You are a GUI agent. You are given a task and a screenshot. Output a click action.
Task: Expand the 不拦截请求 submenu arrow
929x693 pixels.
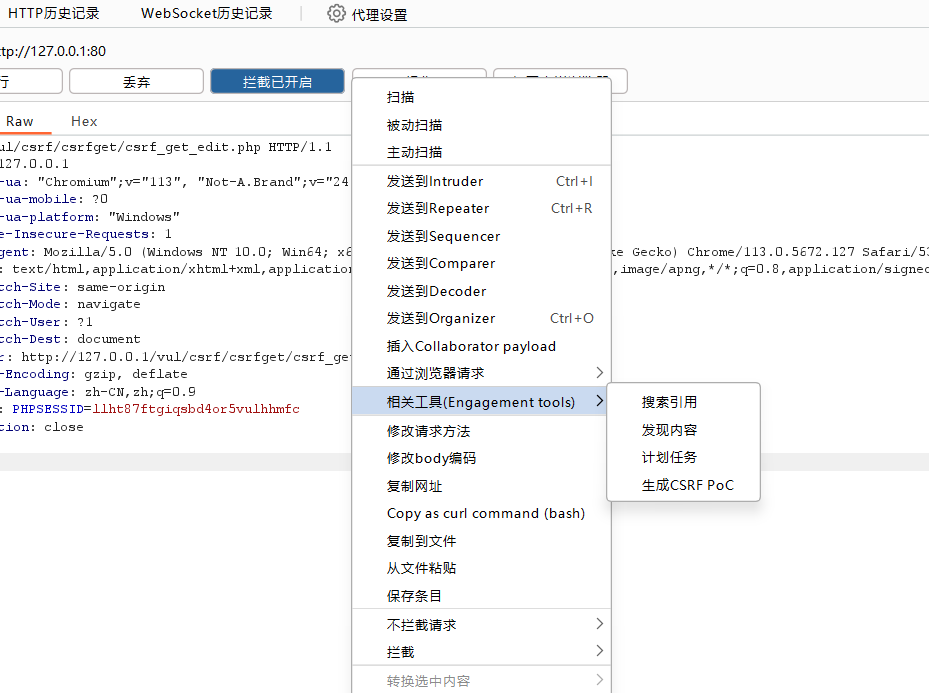tap(599, 624)
